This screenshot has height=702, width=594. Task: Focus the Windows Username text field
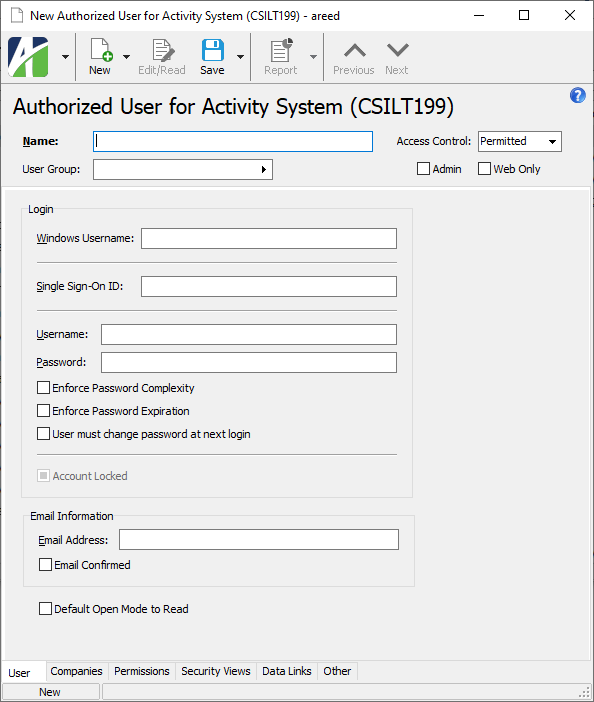269,239
